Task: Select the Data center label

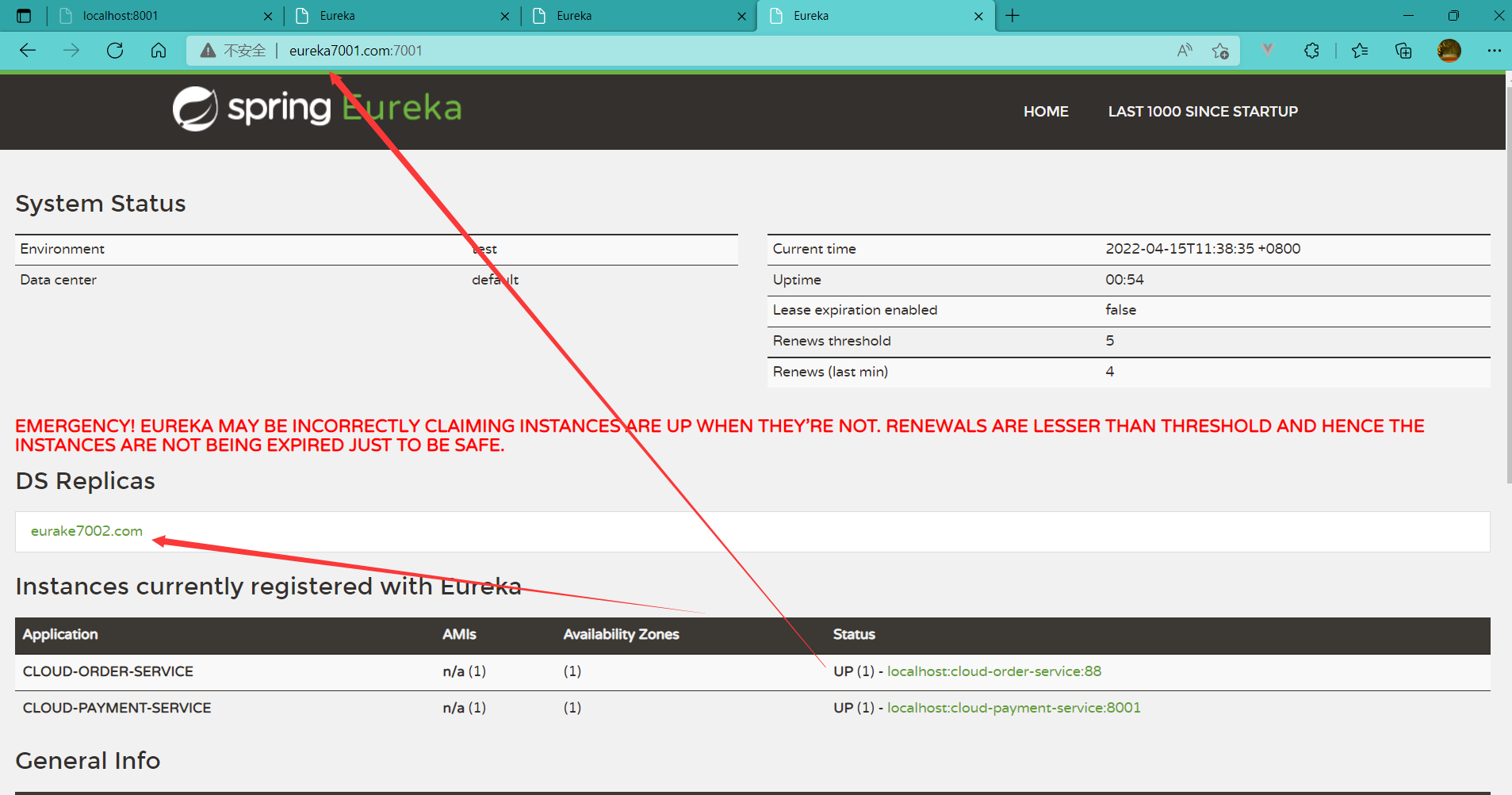Action: pyautogui.click(x=58, y=280)
